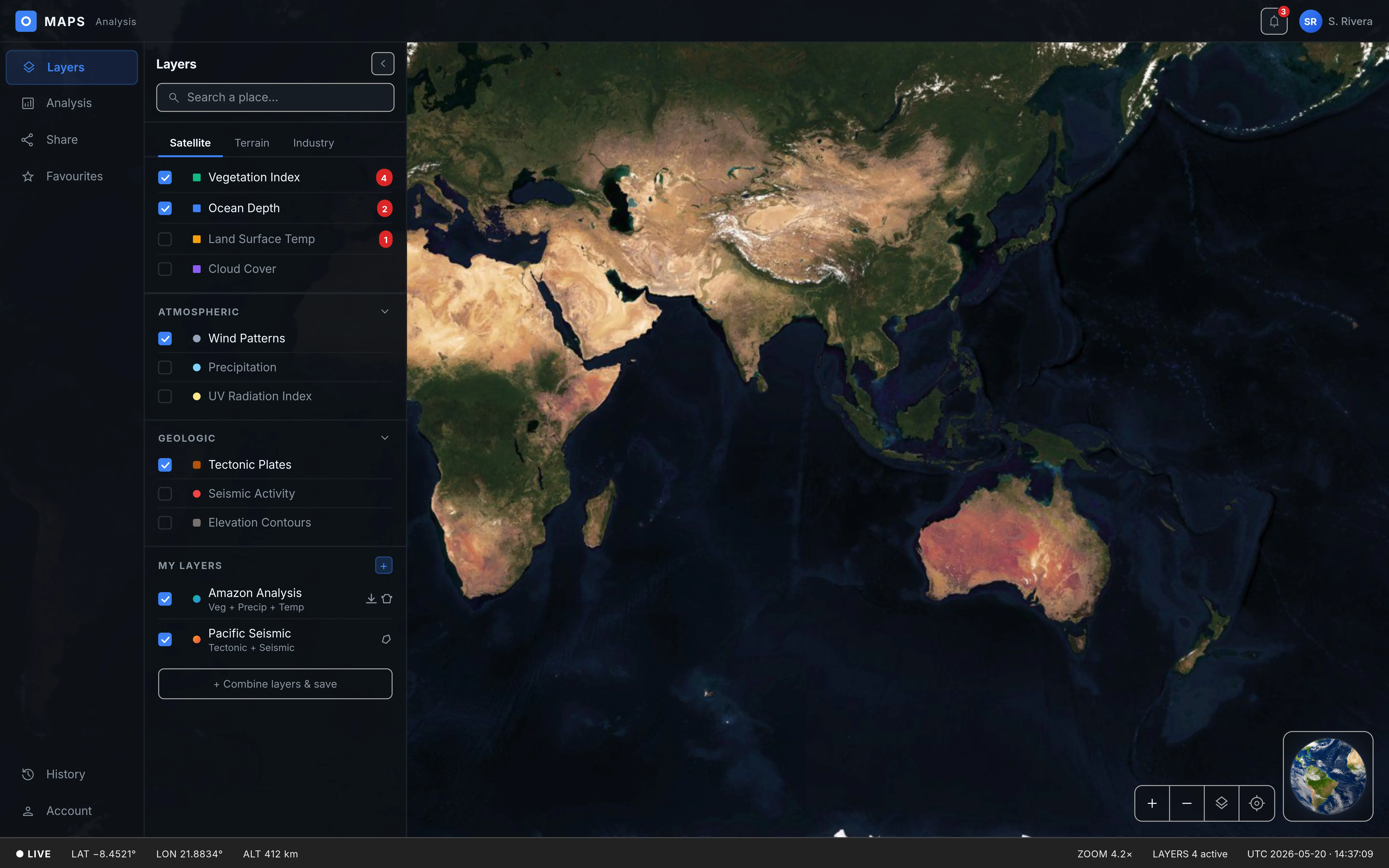This screenshot has width=1389, height=868.
Task: Click the Vegetation Index green swatch
Action: (x=196, y=177)
